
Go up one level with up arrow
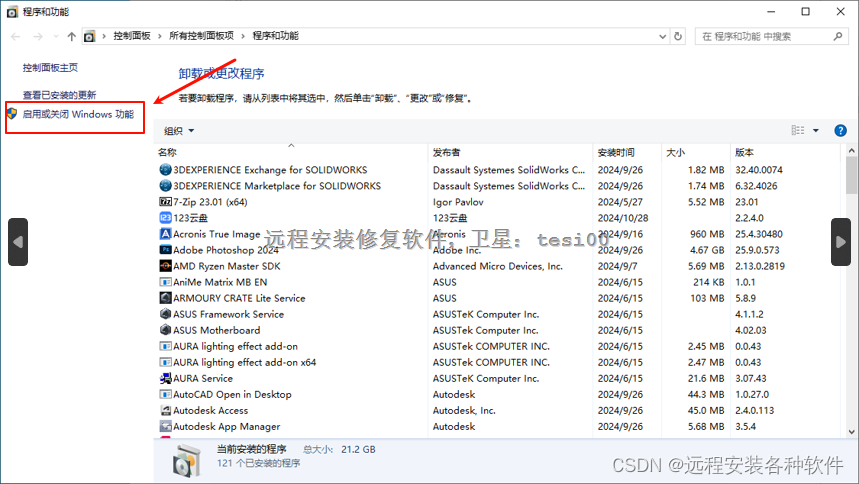coord(71,36)
